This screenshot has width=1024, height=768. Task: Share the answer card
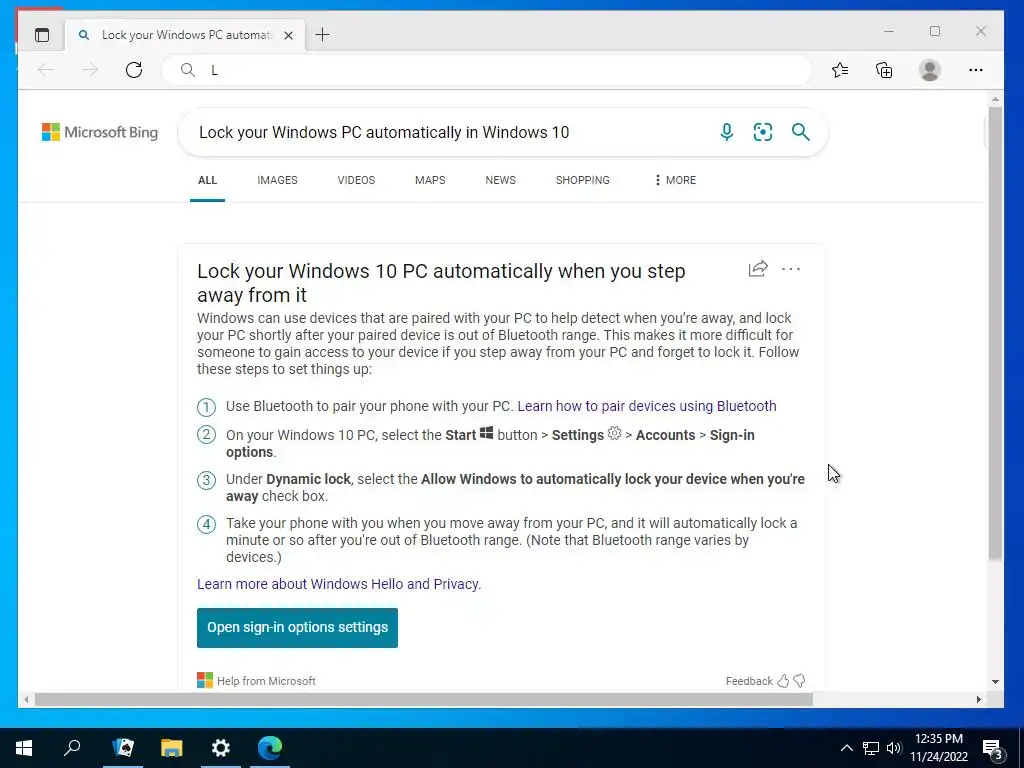[758, 269]
